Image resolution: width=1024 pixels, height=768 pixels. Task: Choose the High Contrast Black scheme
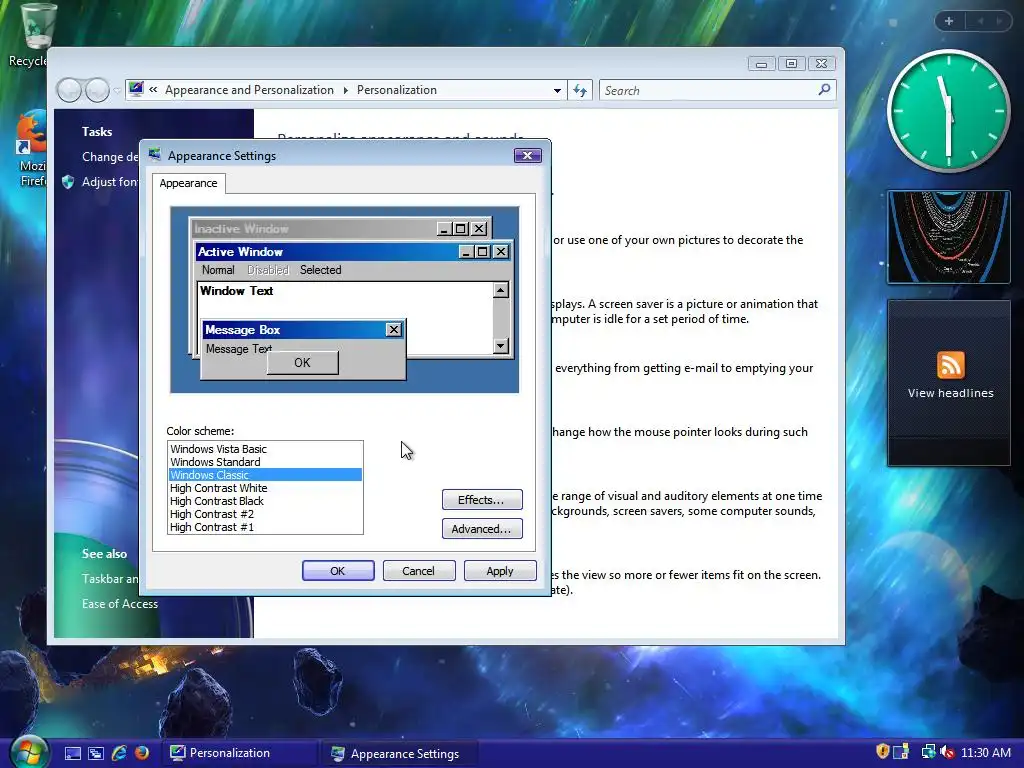[x=265, y=501]
